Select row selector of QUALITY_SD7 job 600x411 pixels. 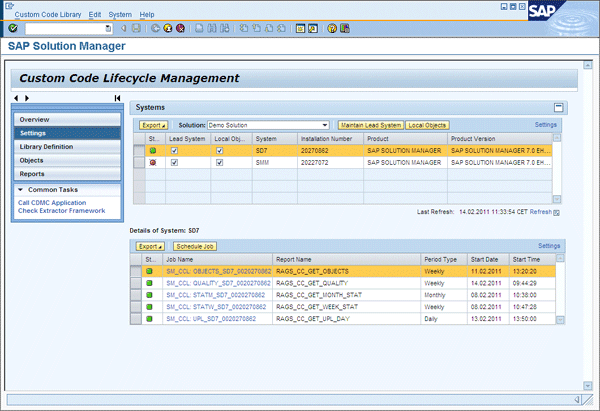click(136, 283)
